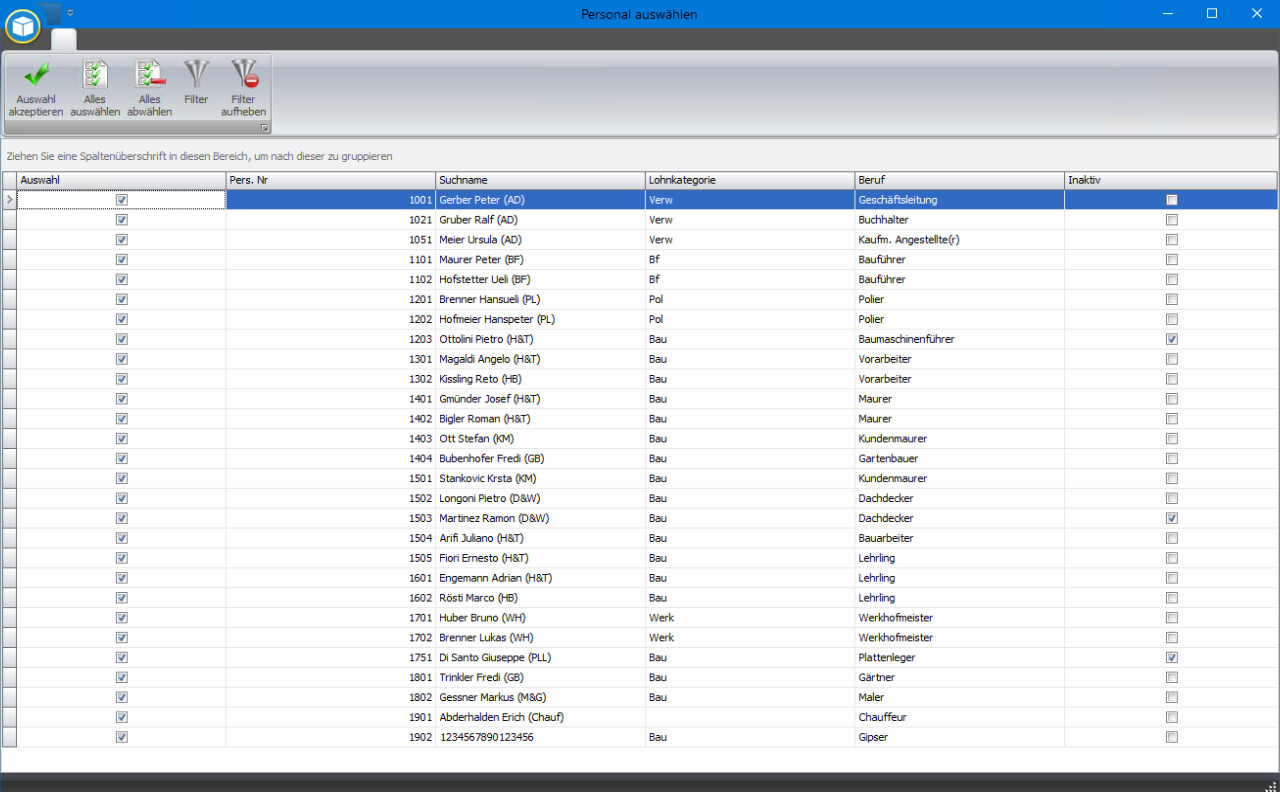Click the Alles abwählen icon
Screen dimensions: 1280x792
(x=149, y=76)
